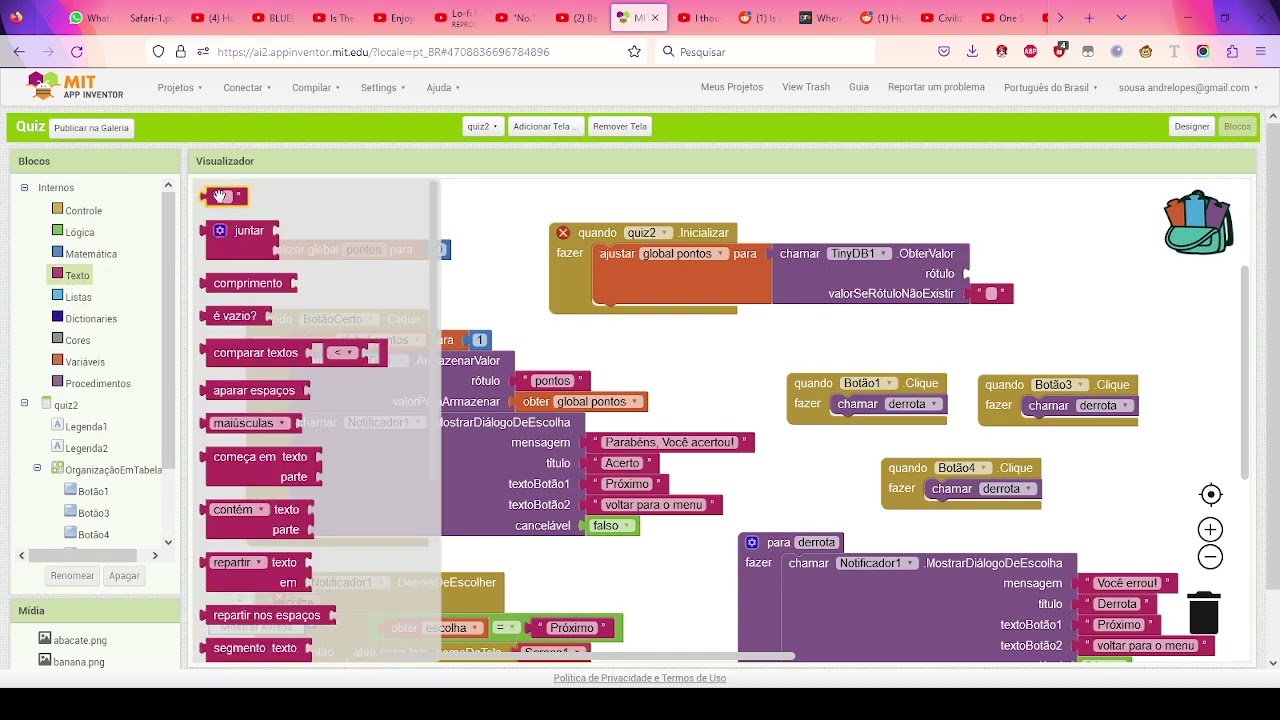Viewport: 1280px width, 720px height.
Task: Click Publicar na Galeria button
Action: [91, 128]
